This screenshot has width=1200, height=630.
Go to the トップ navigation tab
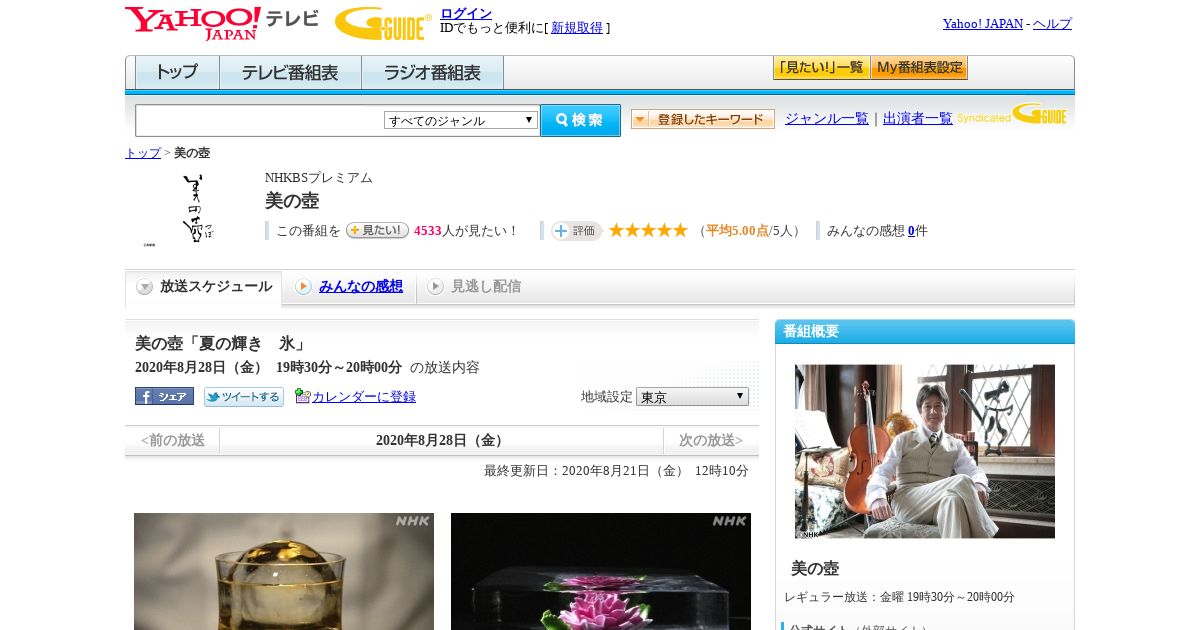[x=177, y=73]
